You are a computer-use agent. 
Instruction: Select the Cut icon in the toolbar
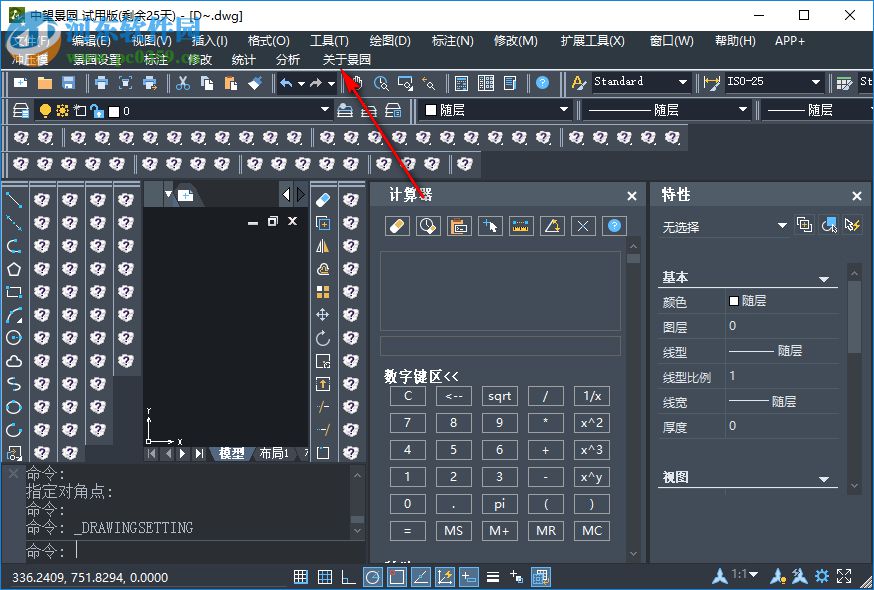pos(183,84)
